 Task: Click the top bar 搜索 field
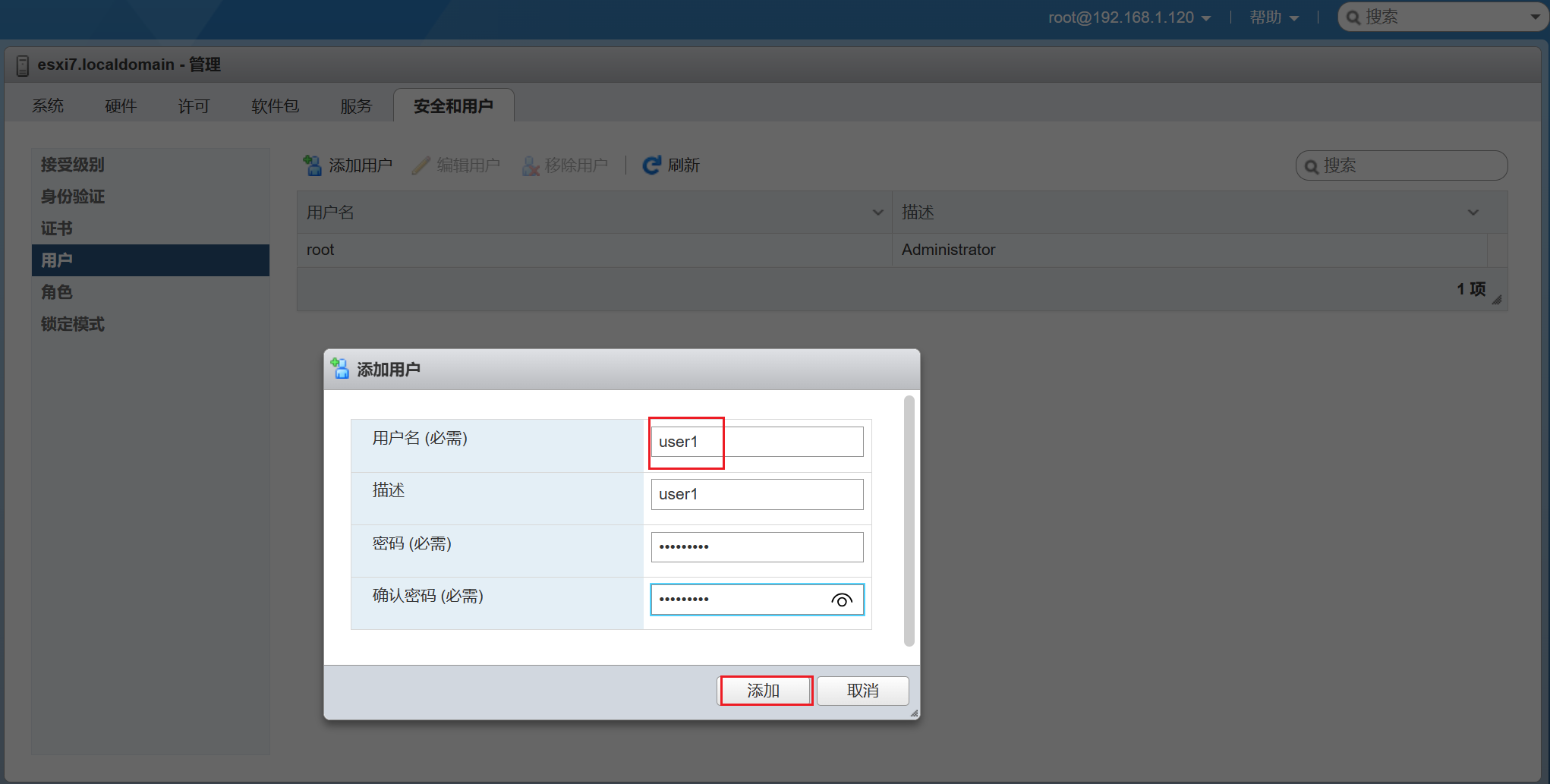(x=1442, y=17)
